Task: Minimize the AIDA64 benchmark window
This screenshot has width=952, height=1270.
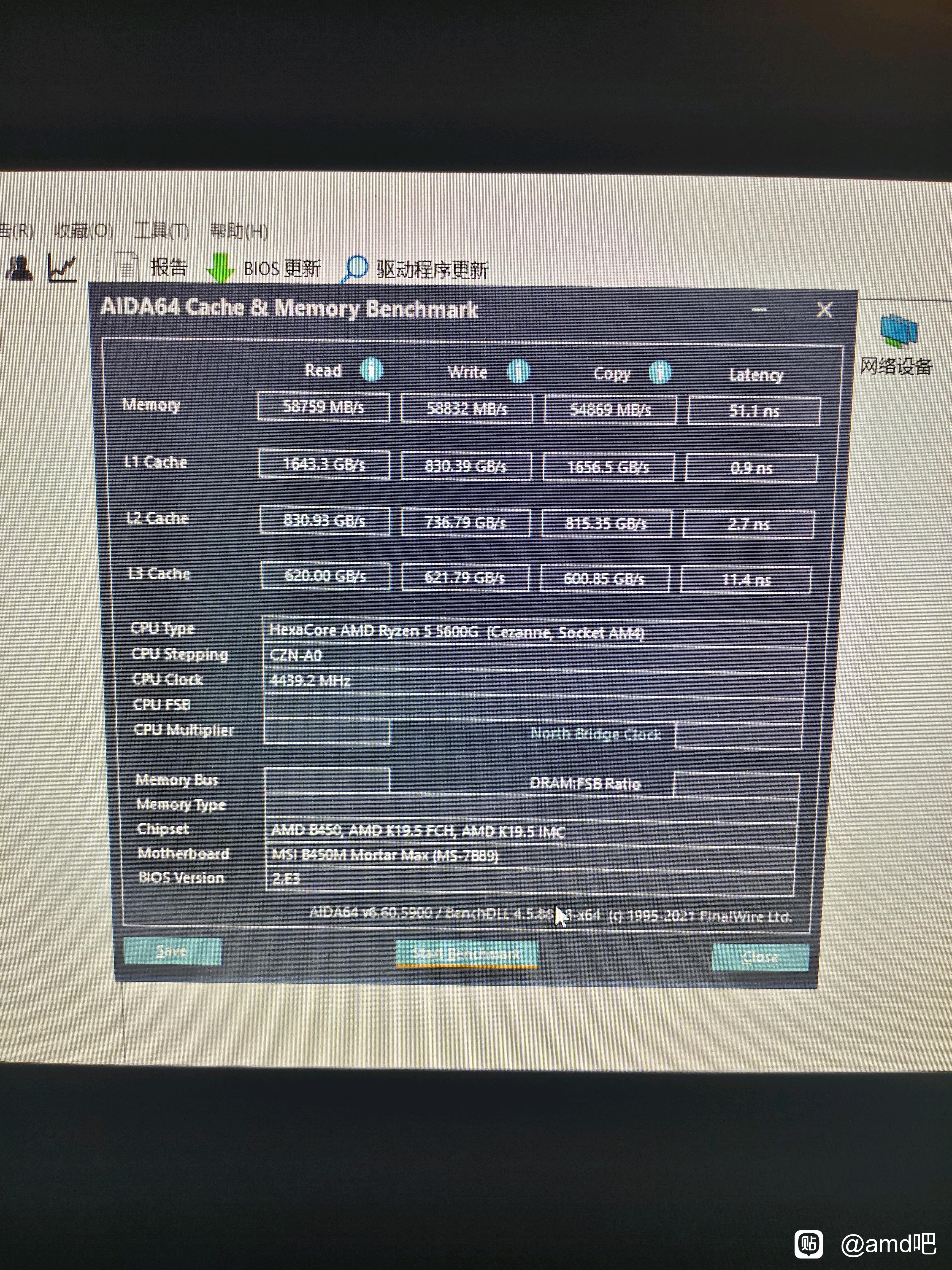Action: click(759, 310)
